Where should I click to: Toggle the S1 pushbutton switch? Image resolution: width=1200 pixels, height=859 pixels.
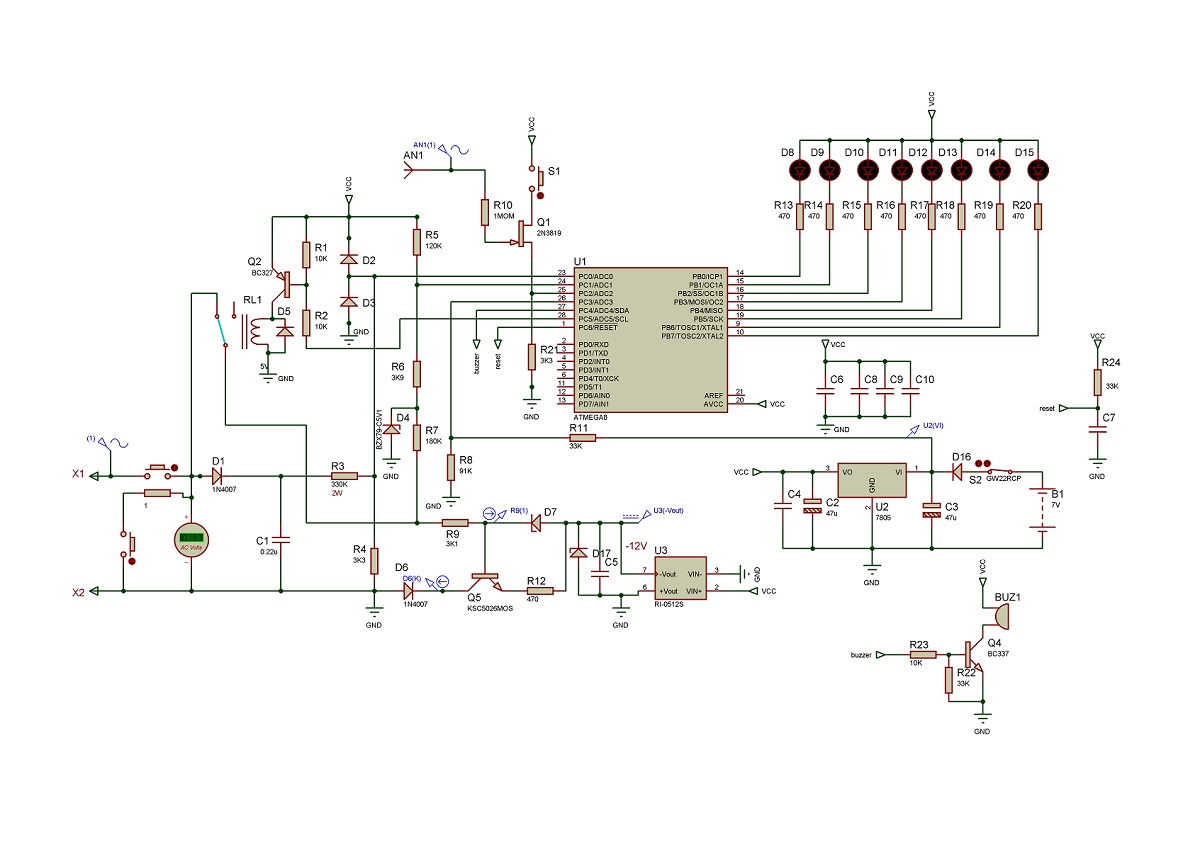(537, 178)
